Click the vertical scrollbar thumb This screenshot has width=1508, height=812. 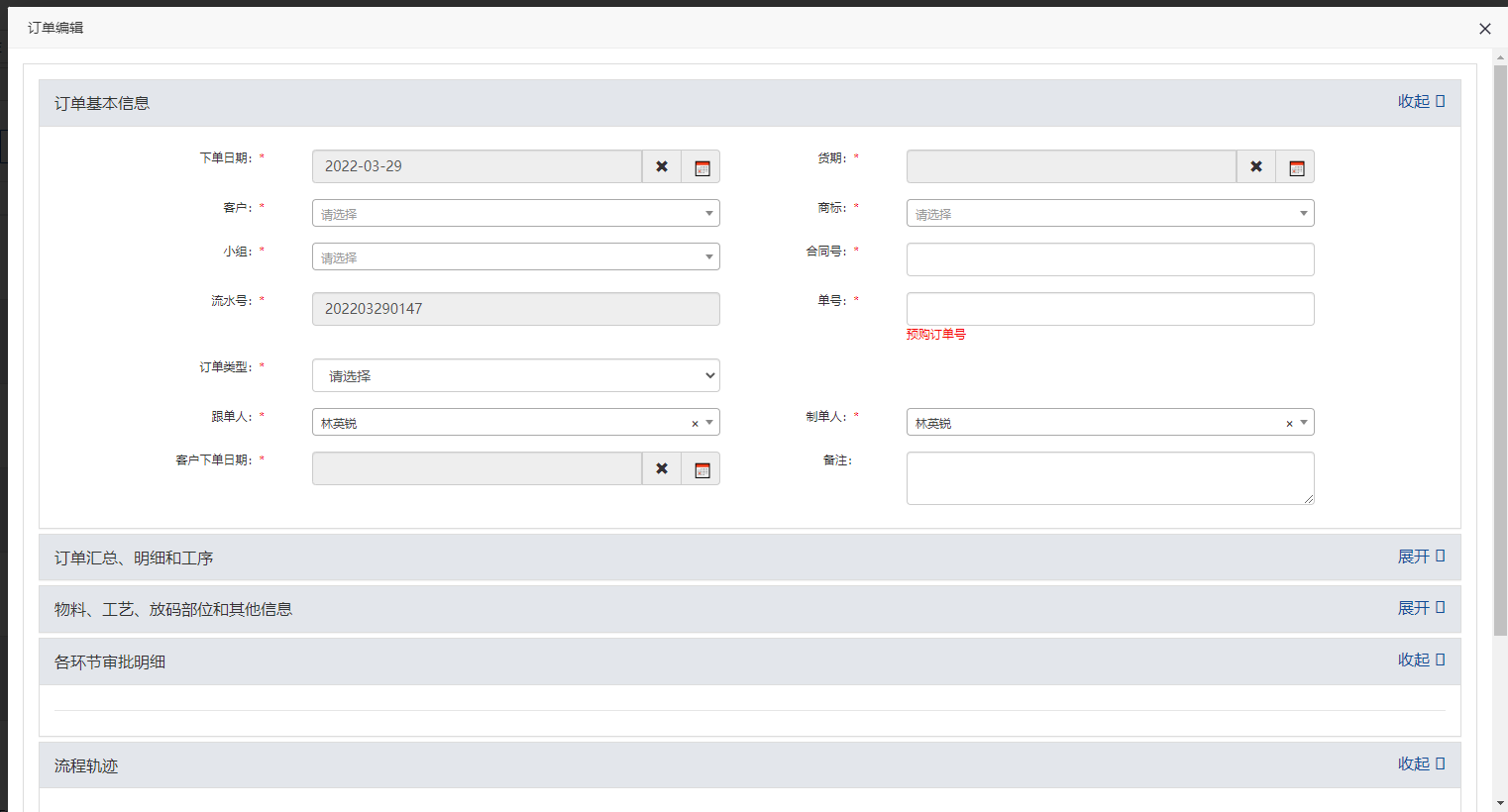[x=1500, y=347]
